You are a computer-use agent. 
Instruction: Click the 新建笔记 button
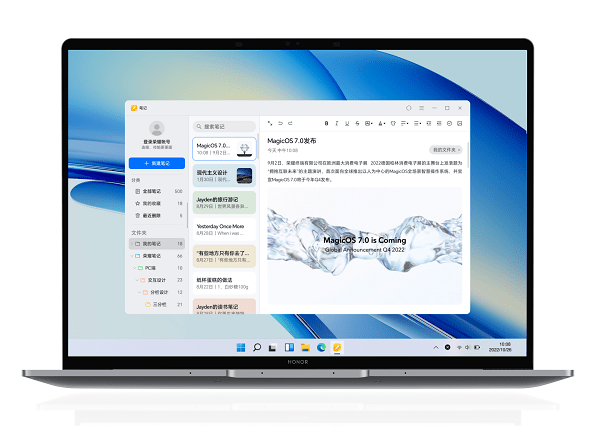156,163
